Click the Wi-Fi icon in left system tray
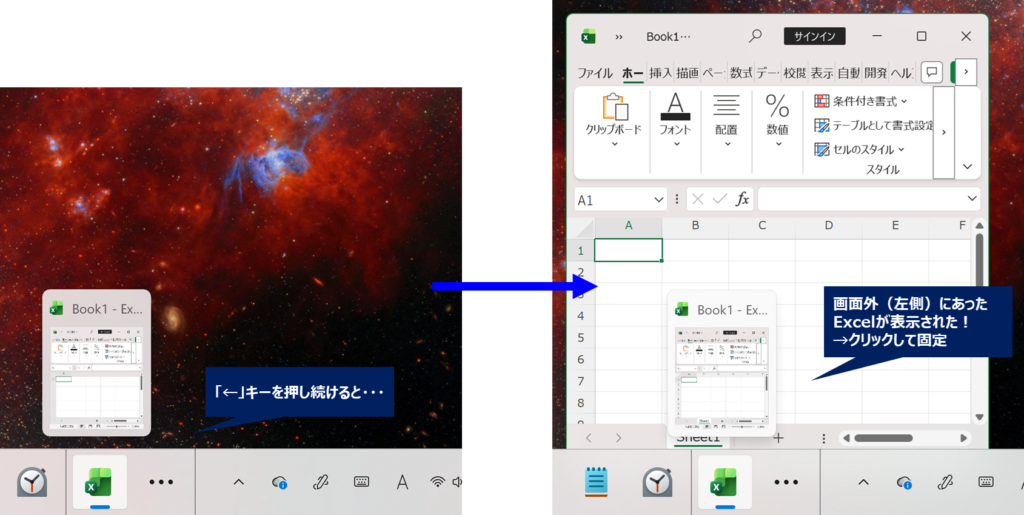The width and height of the screenshot is (1024, 515). coord(437,482)
